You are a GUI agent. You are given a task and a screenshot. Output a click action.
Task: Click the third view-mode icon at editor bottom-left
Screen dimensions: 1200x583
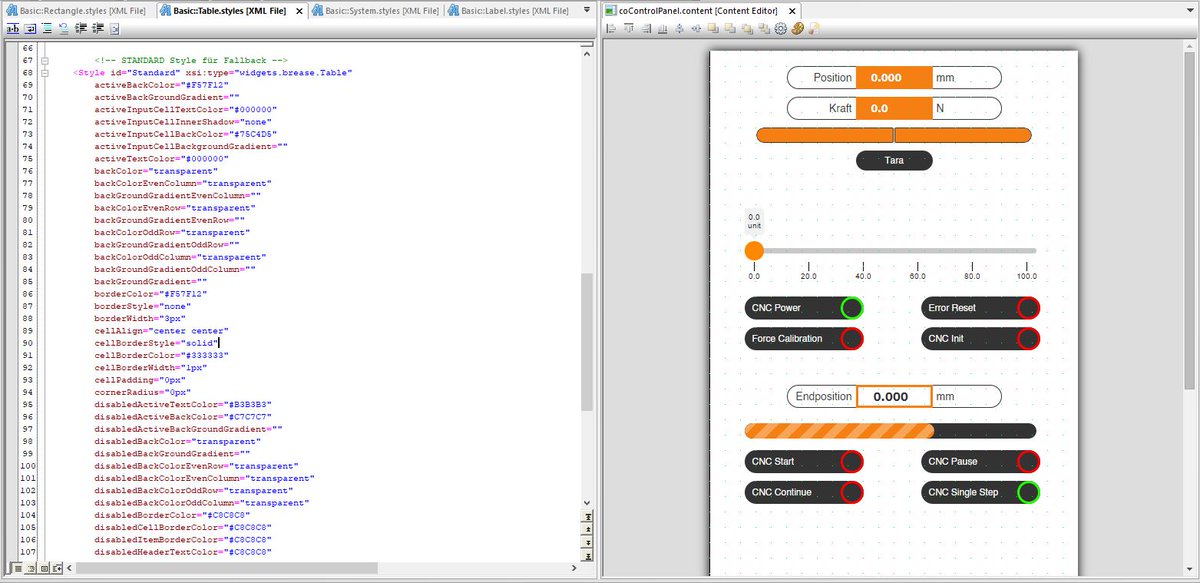click(44, 568)
